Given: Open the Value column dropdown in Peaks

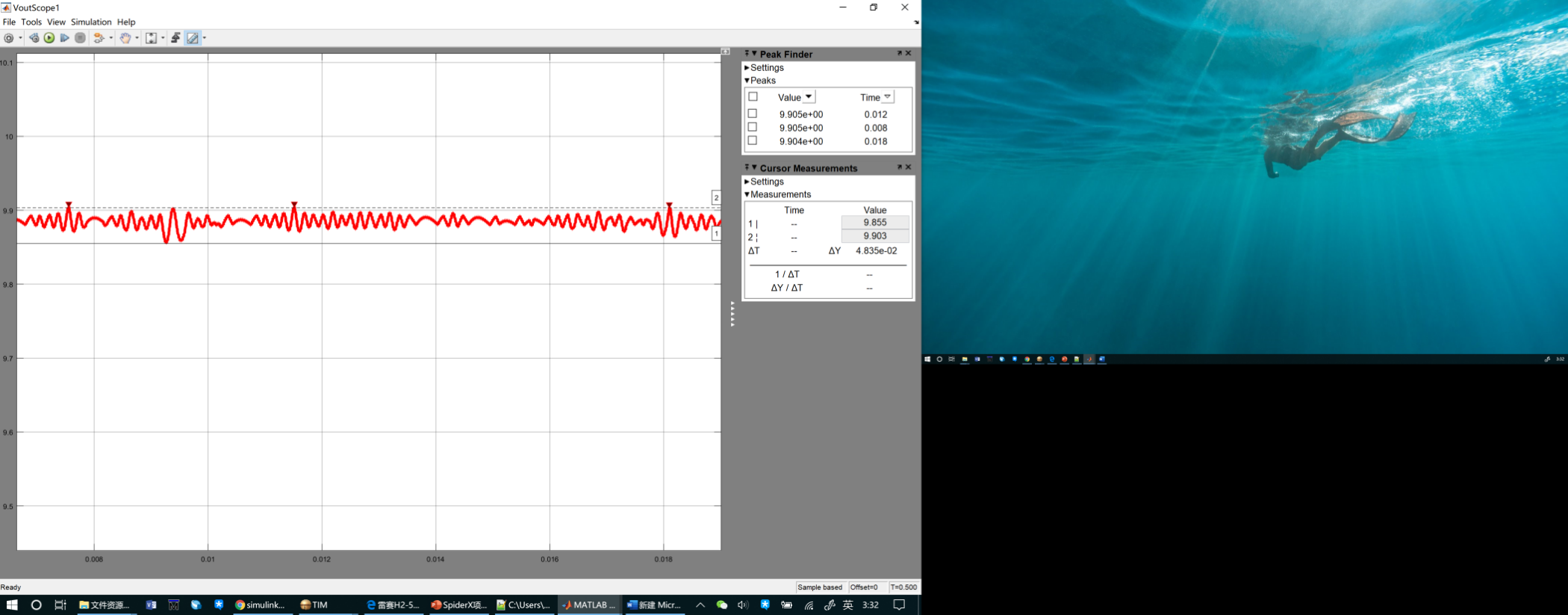Looking at the screenshot, I should pyautogui.click(x=809, y=97).
